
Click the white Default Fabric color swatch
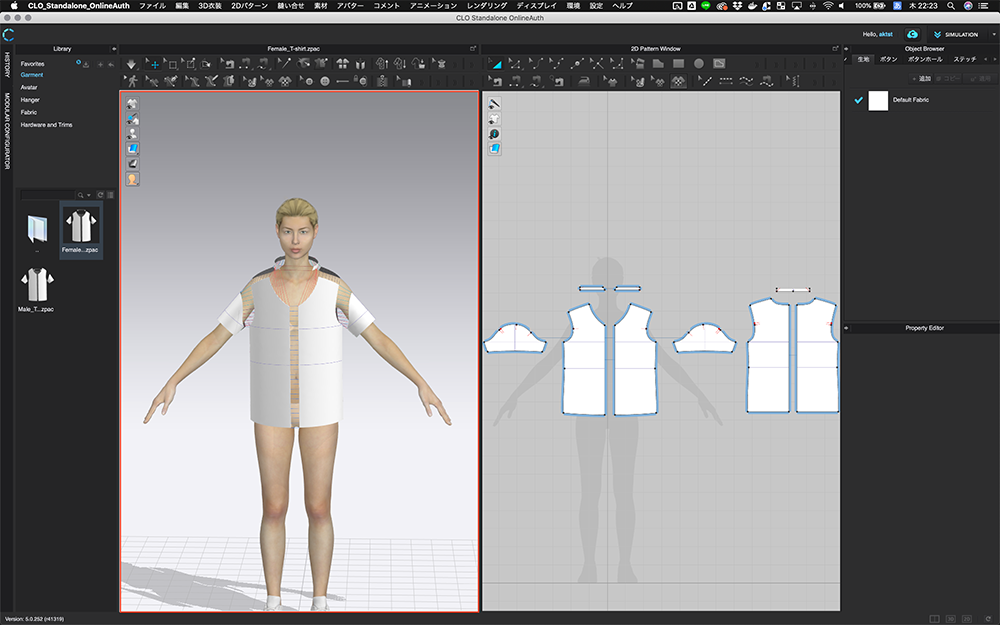pos(878,101)
